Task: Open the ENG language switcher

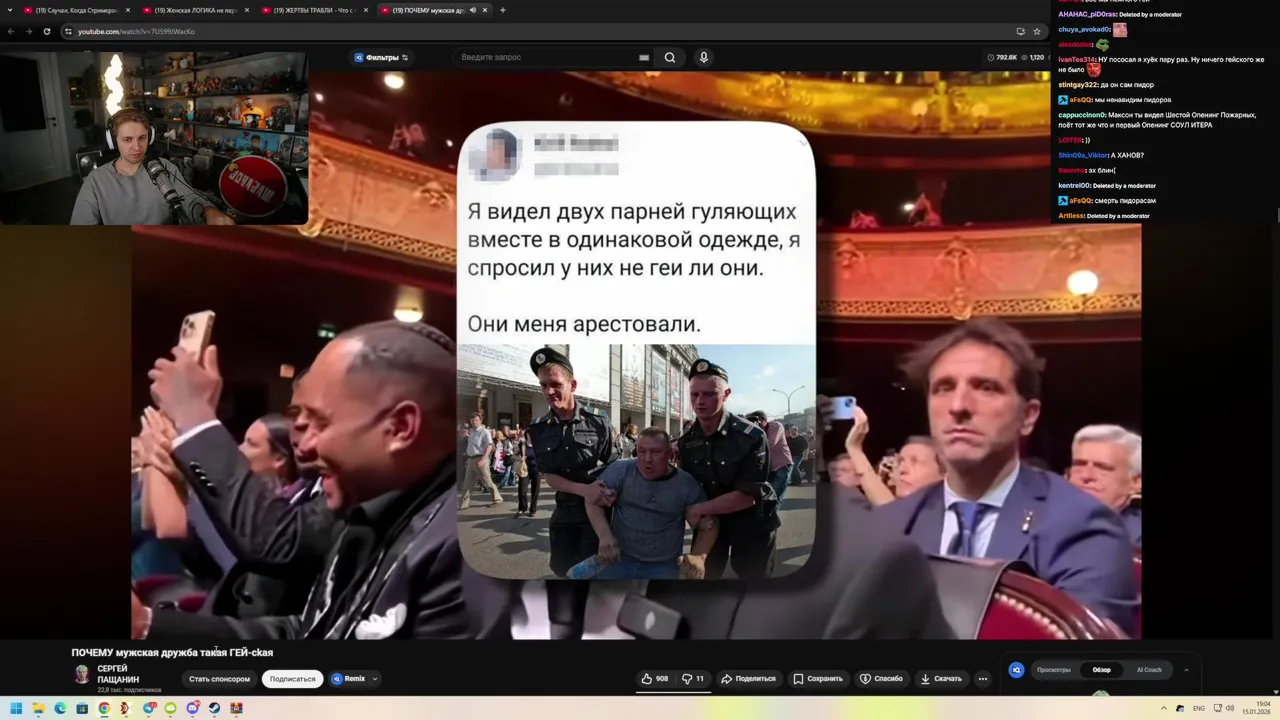Action: coord(1199,708)
